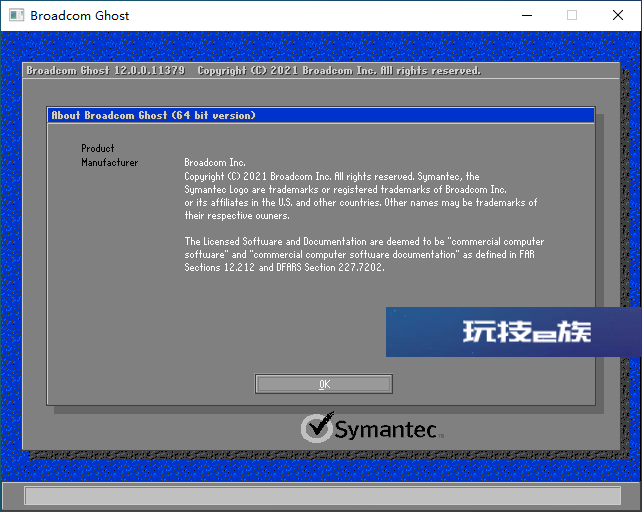Click the empty status bar field at bottom
The height and width of the screenshot is (512, 642).
pyautogui.click(x=323, y=496)
